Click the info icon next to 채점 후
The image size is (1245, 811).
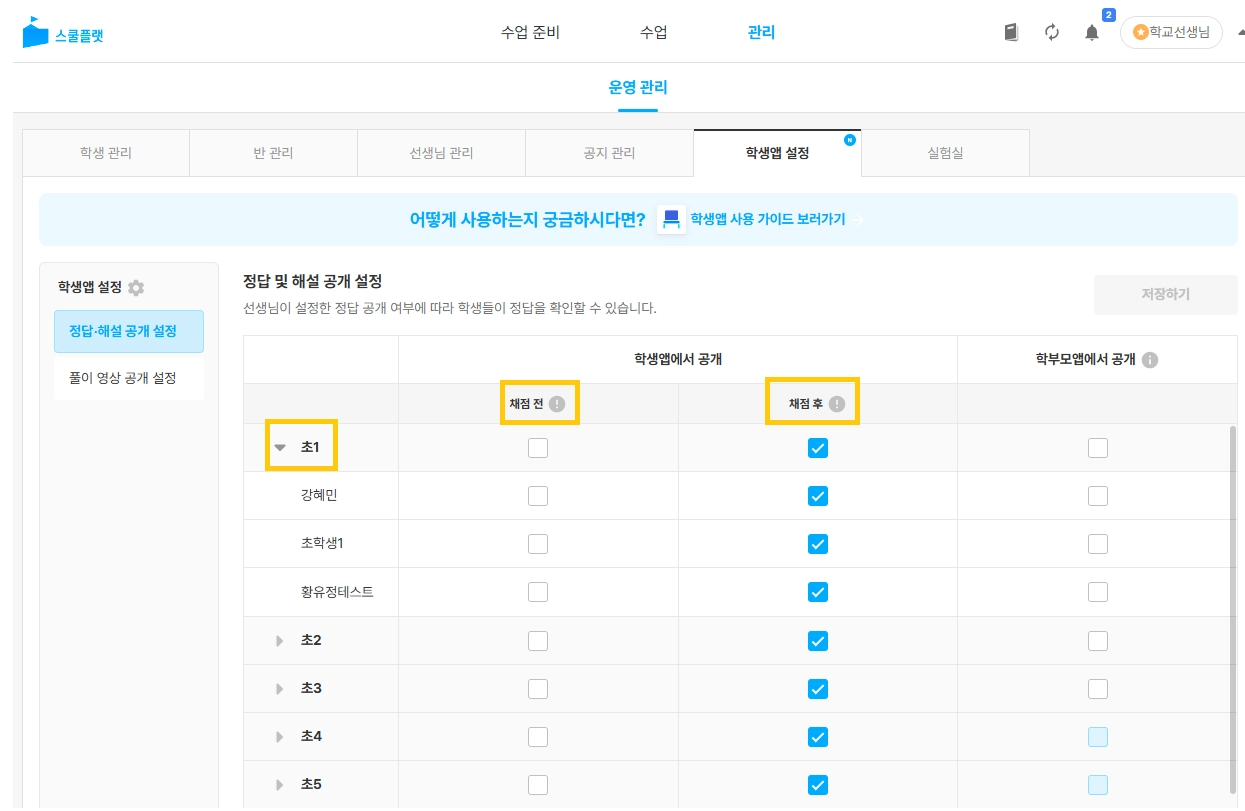tap(837, 404)
